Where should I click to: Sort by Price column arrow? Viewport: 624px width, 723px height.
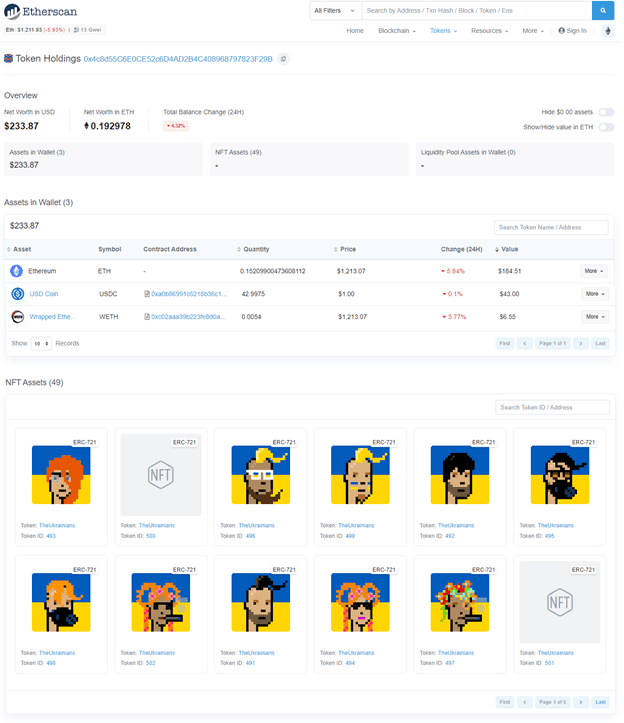[338, 250]
